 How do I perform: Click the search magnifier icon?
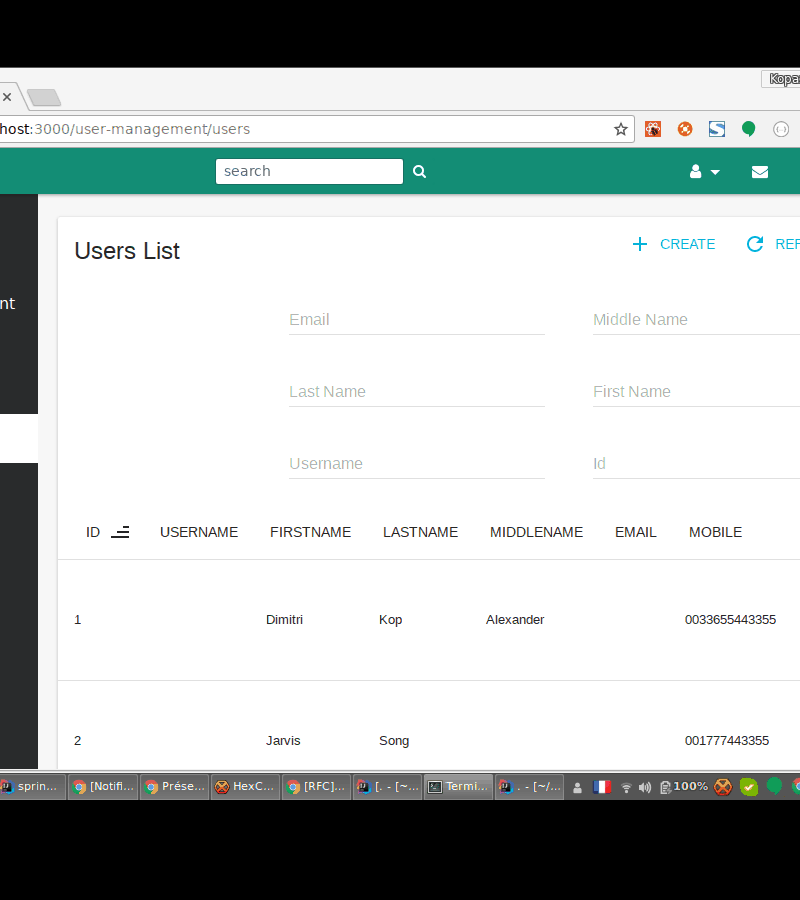pyautogui.click(x=419, y=171)
